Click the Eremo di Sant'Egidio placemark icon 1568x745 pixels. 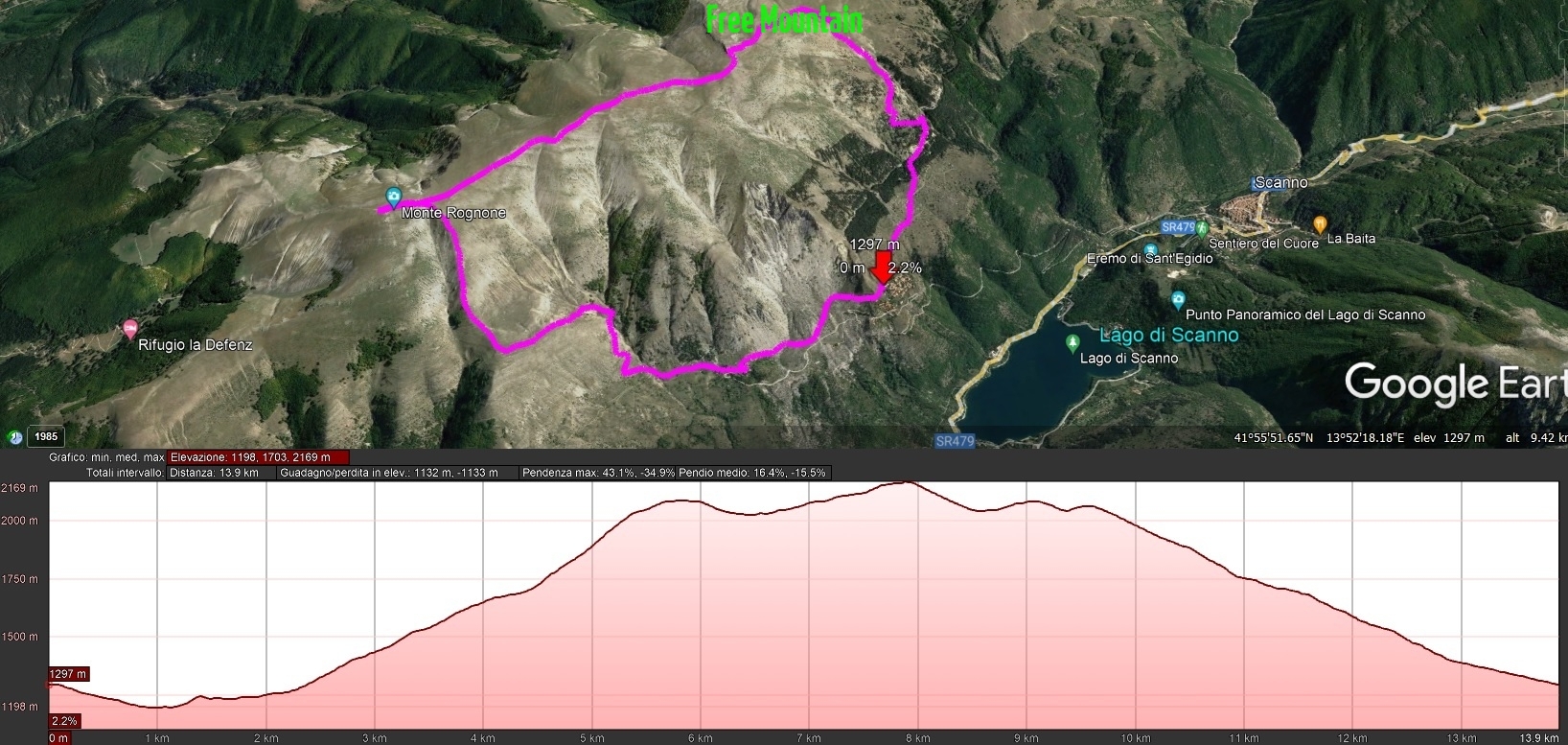click(x=1151, y=249)
